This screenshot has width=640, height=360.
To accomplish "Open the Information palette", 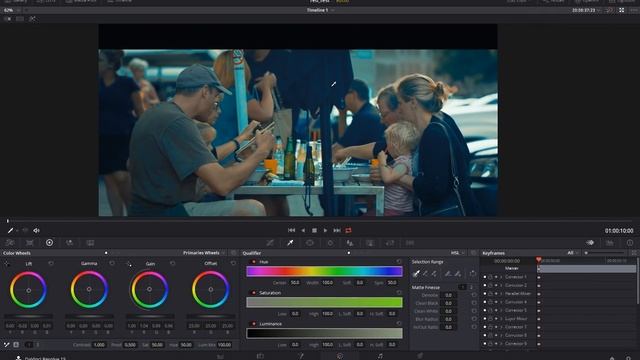I will point(630,243).
